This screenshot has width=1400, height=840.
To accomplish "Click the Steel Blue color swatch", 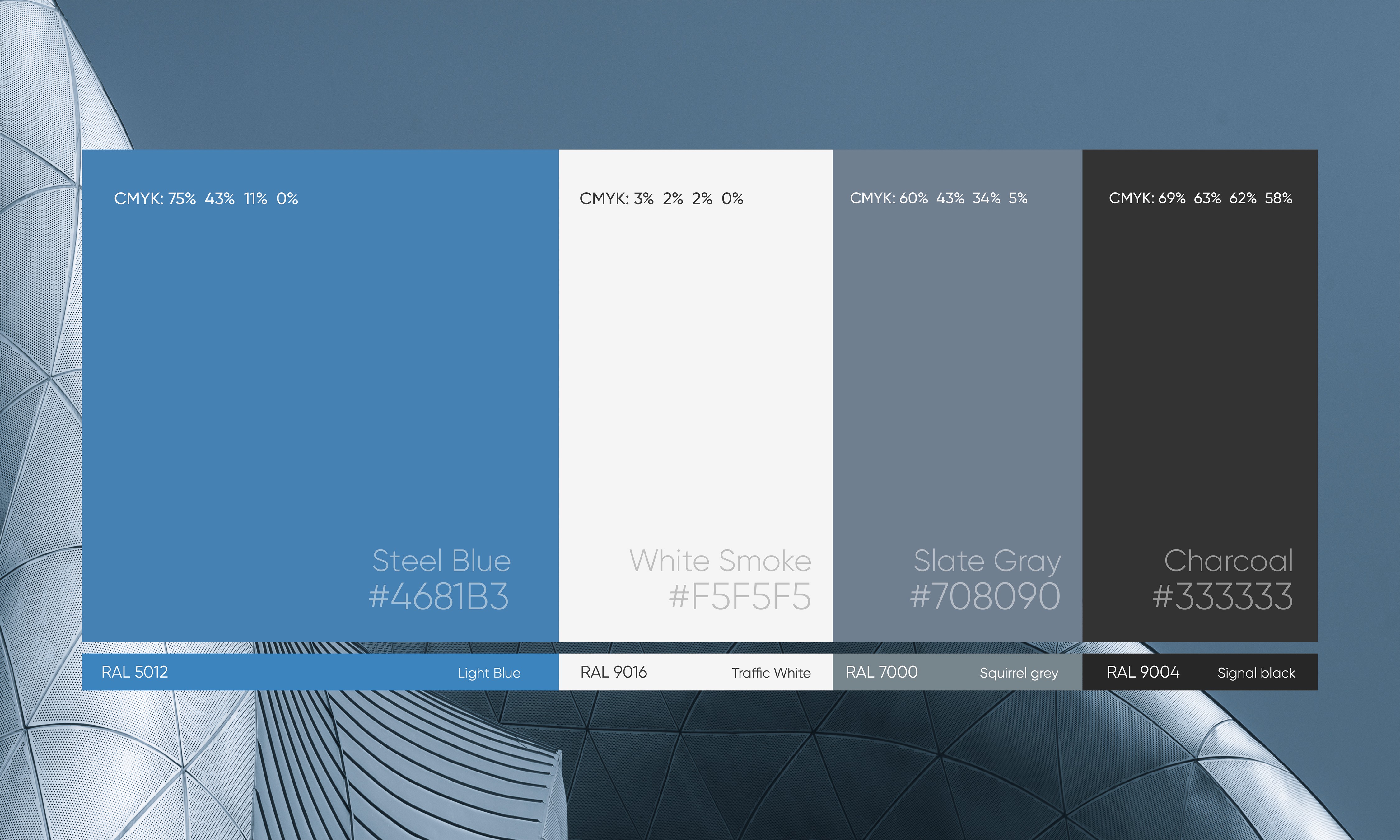I will pos(320,368).
